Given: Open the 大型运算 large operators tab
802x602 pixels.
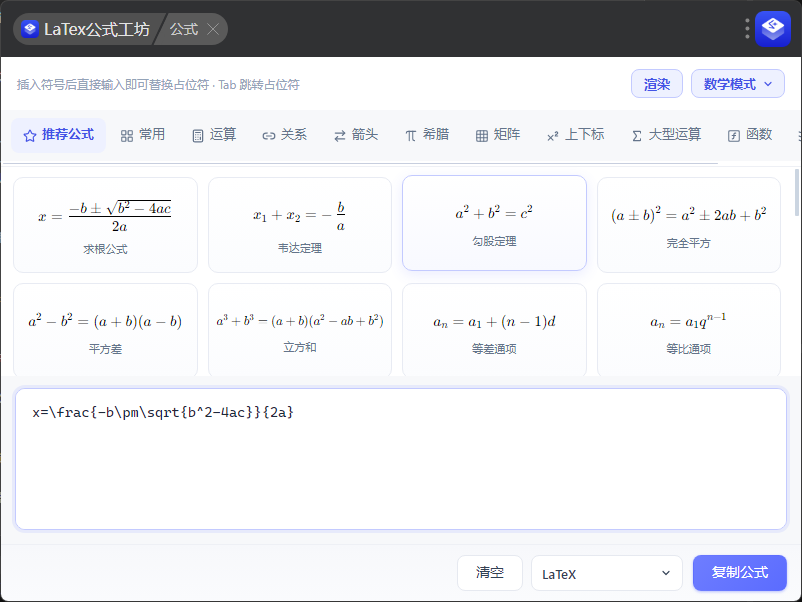Looking at the screenshot, I should pyautogui.click(x=666, y=135).
